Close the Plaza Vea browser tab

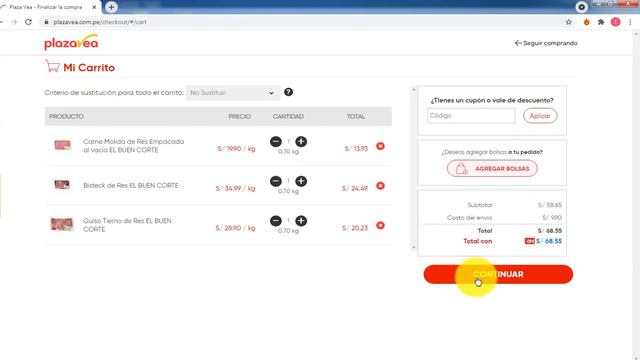click(x=94, y=7)
